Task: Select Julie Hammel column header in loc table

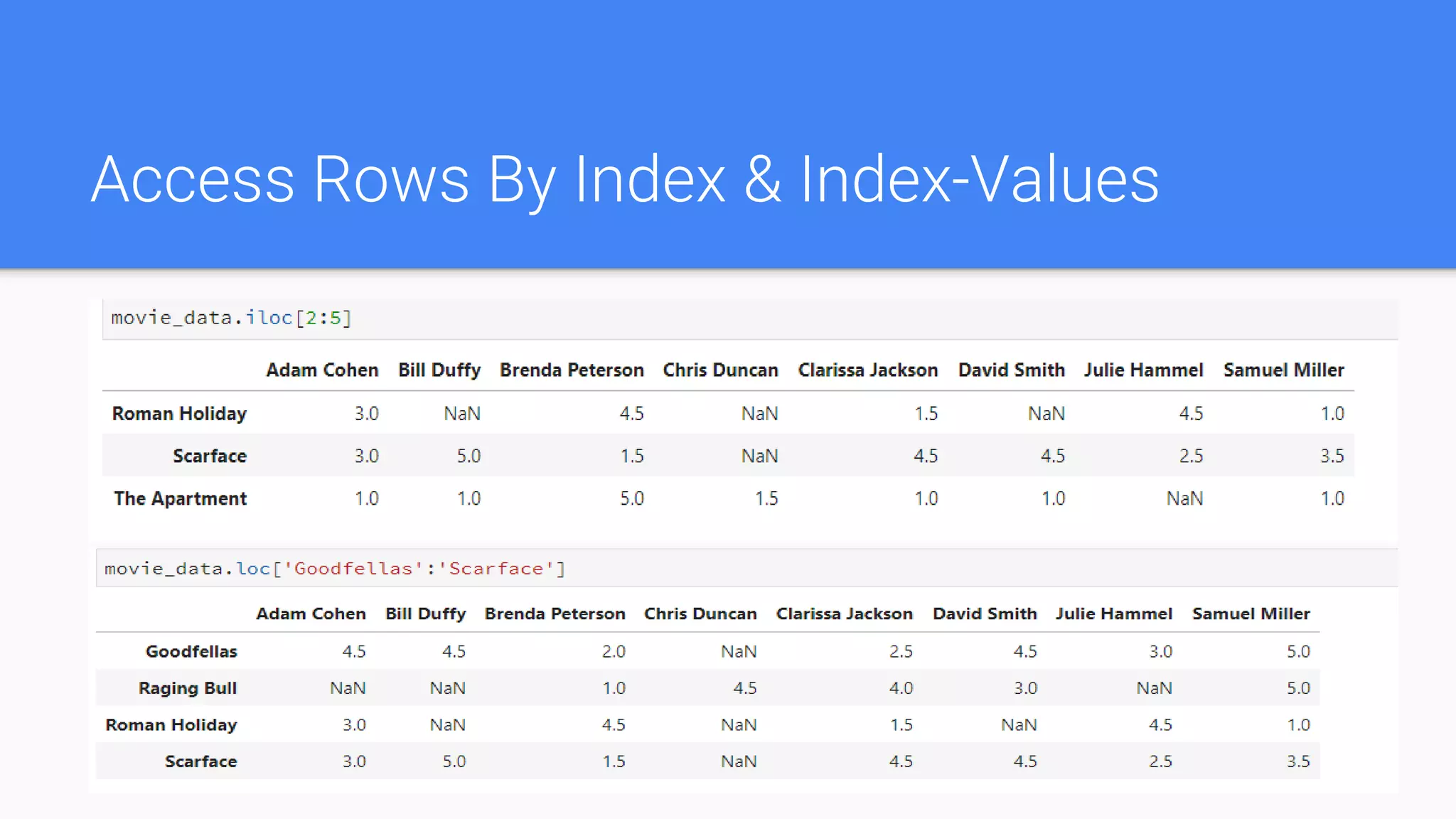Action: point(1114,614)
